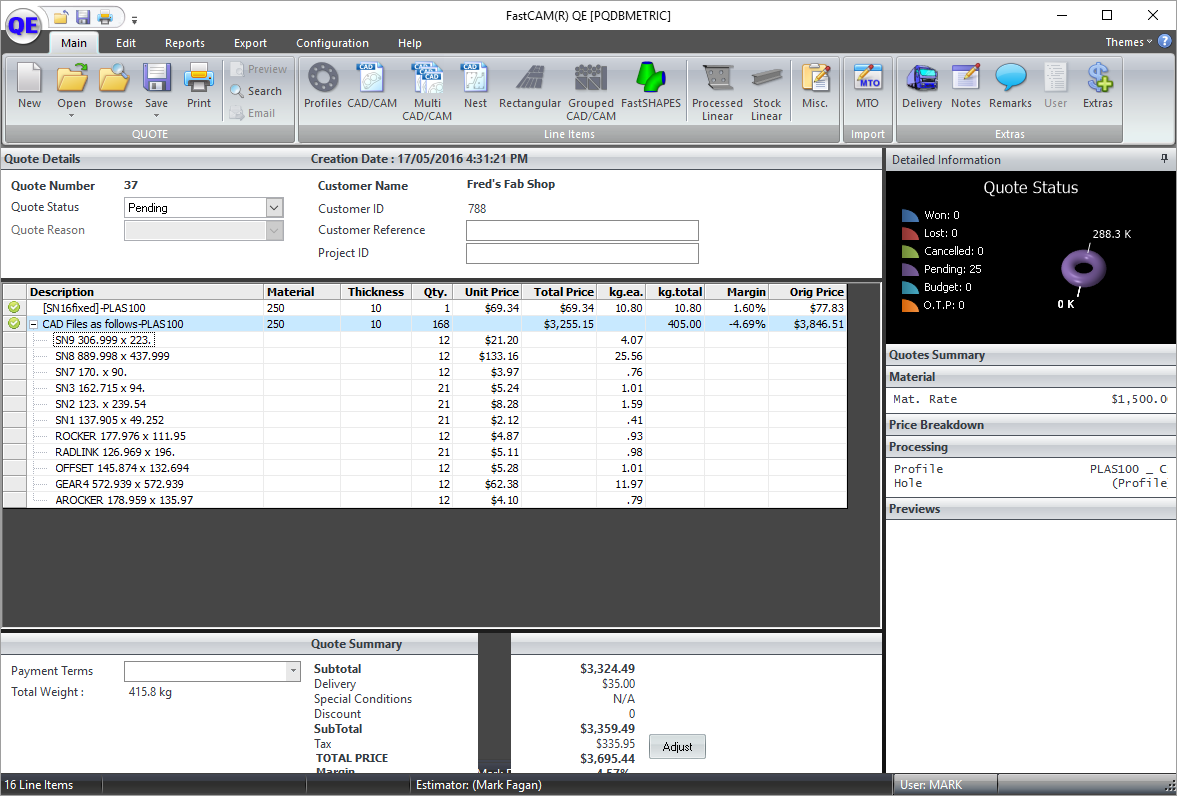The image size is (1177, 796).
Task: Print the quote
Action: (199, 86)
